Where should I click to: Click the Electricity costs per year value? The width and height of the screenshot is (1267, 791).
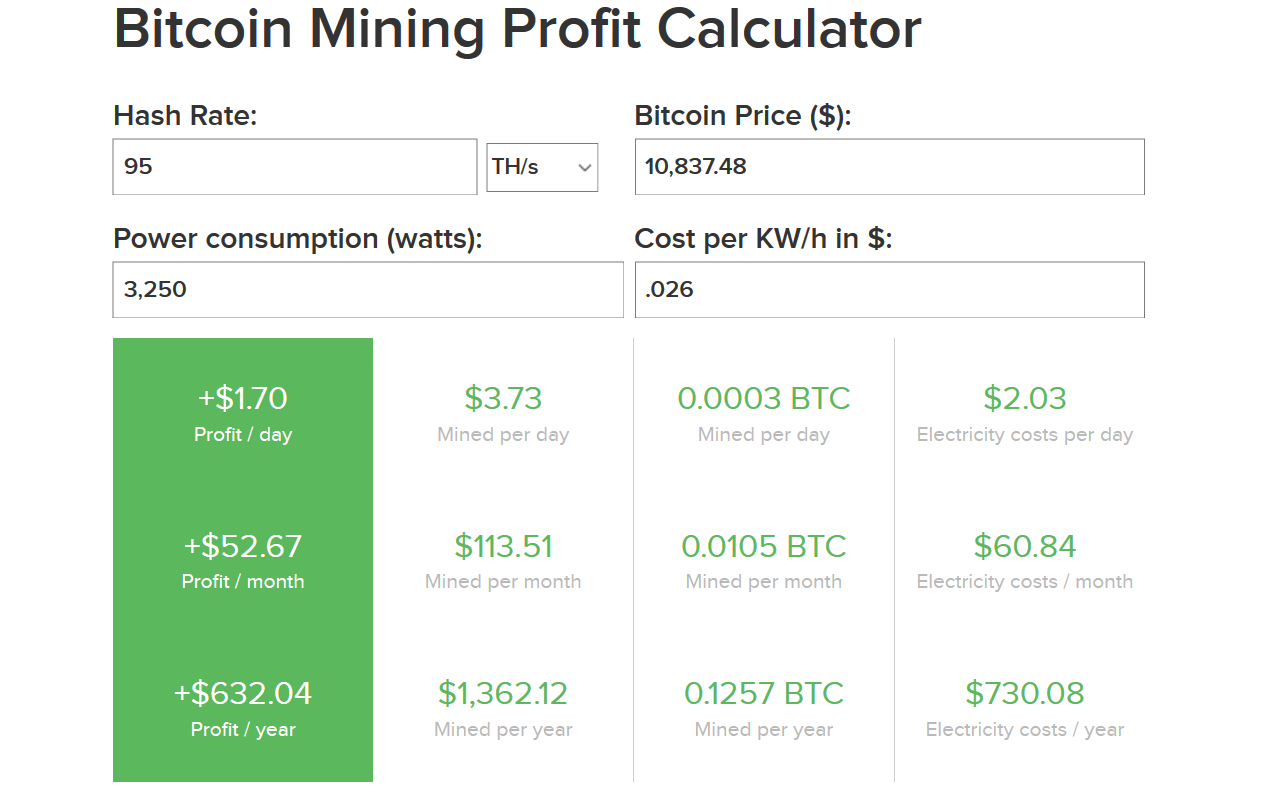point(1025,693)
